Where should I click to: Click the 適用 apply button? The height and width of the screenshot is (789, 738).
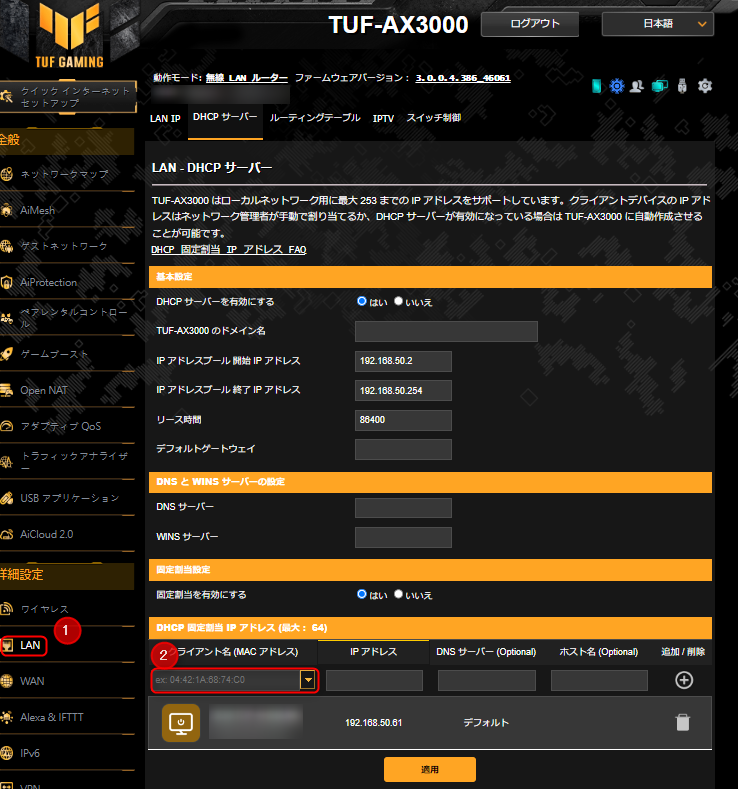(x=430, y=769)
